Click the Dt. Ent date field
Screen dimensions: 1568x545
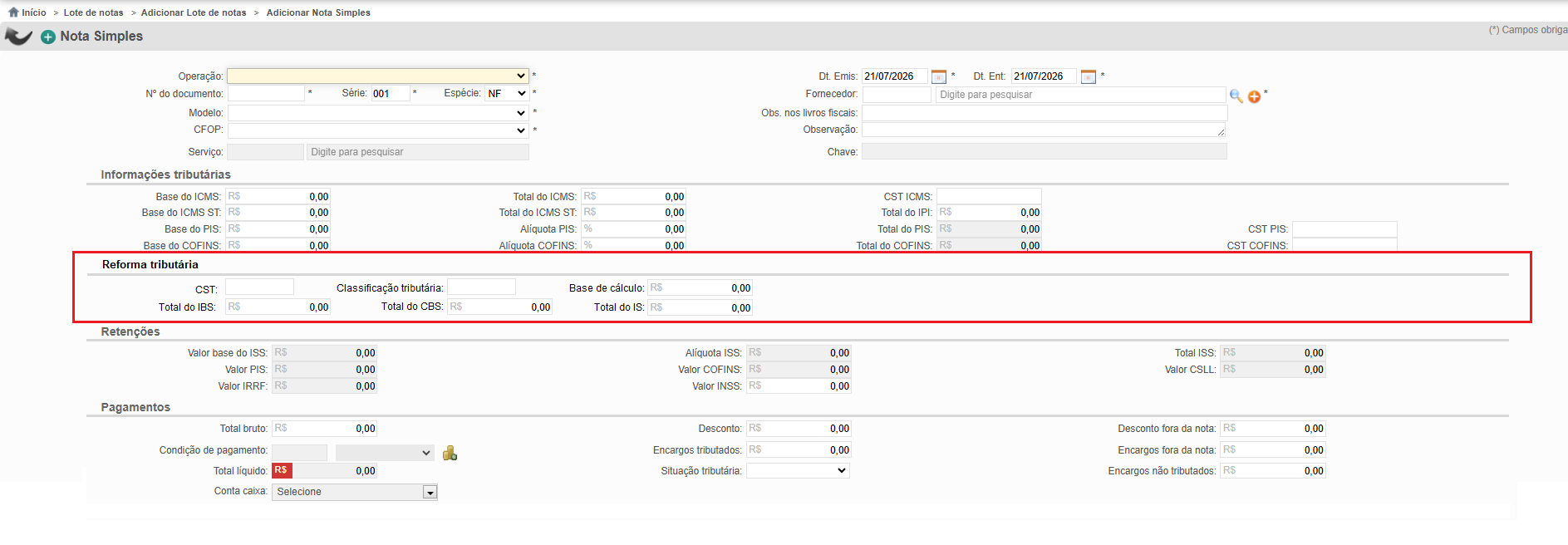click(x=1044, y=76)
